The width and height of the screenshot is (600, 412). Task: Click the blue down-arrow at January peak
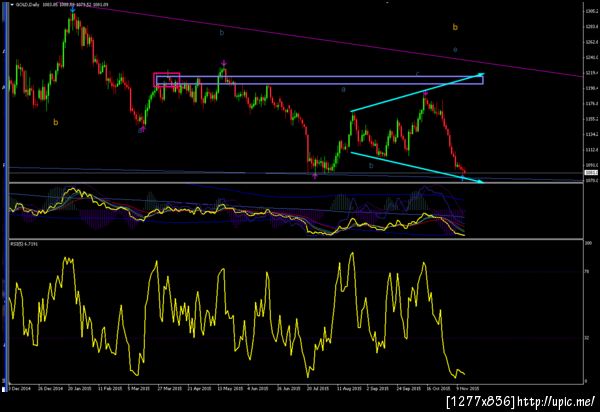73,7
